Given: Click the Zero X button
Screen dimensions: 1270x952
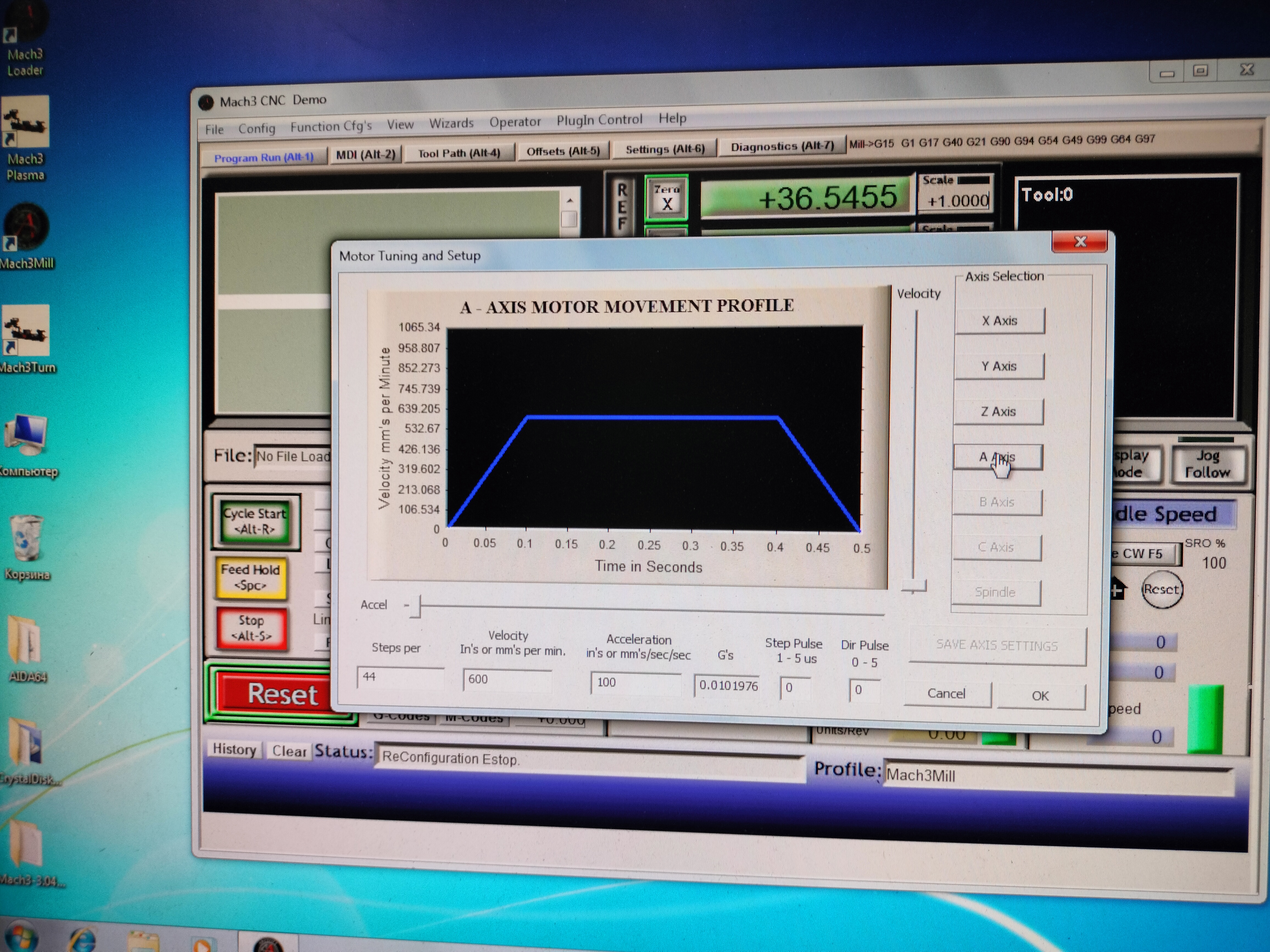Looking at the screenshot, I should (x=666, y=198).
